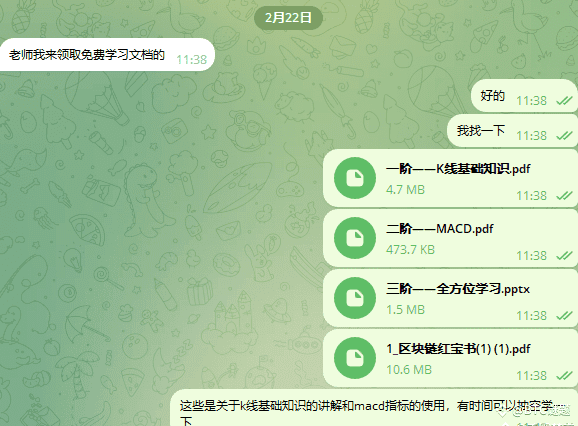The image size is (578, 426).
Task: Click the 1_区块链红宝书(1) (1).pdf file name
Action: (x=458, y=349)
